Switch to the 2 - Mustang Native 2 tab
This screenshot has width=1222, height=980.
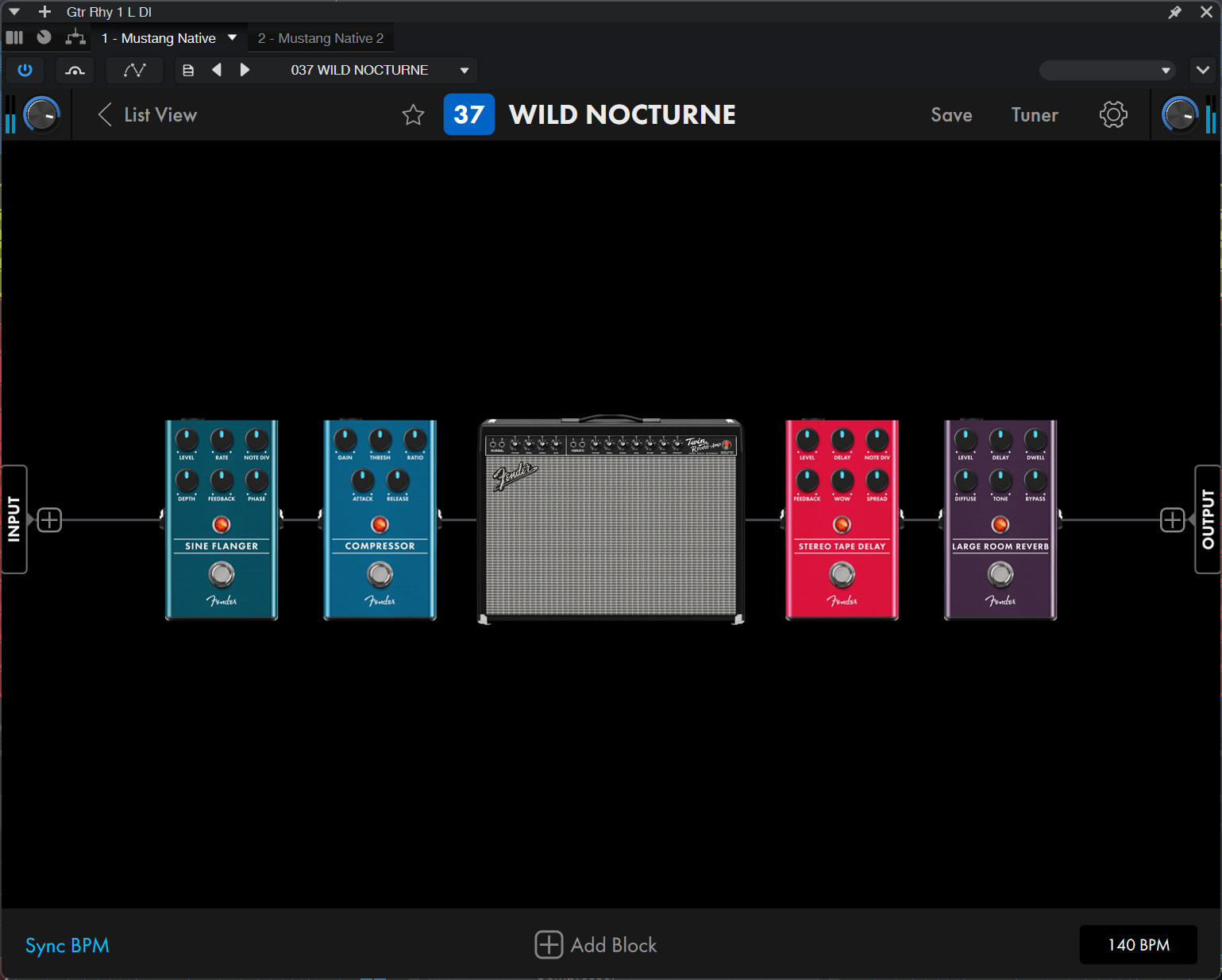point(321,38)
